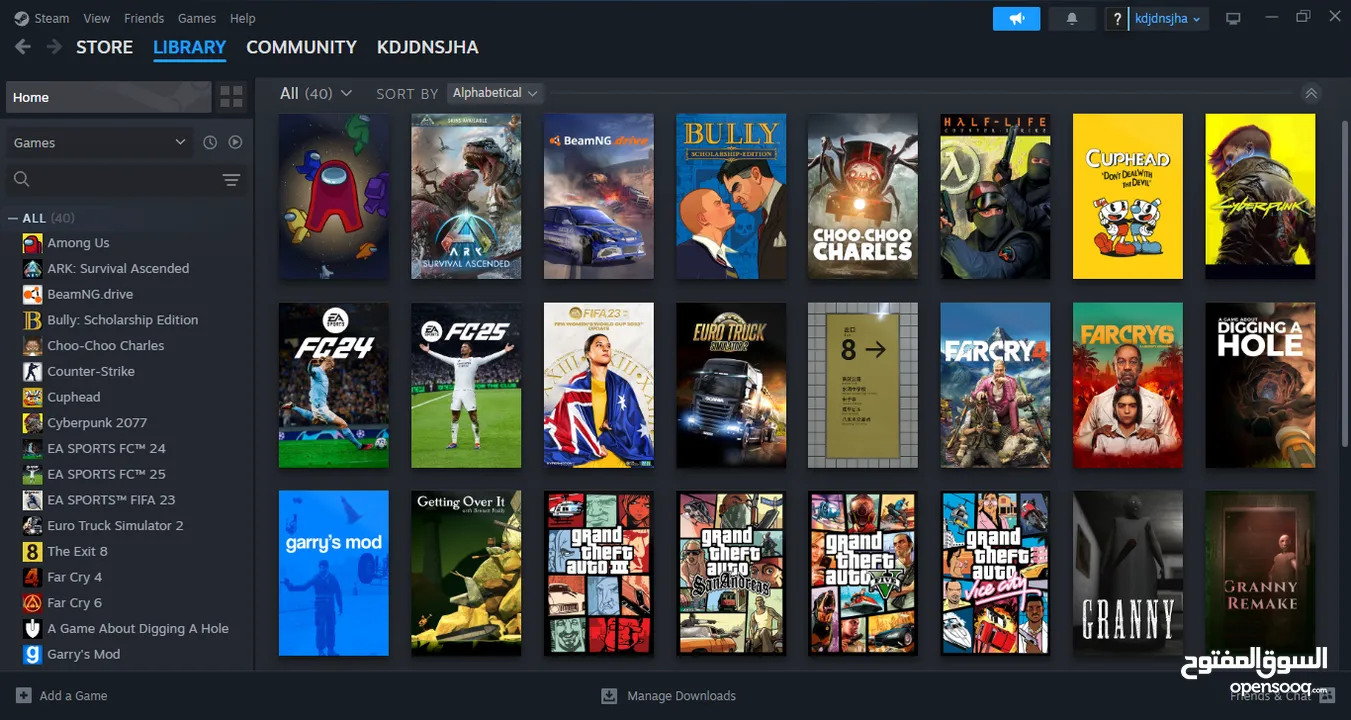This screenshot has height=720, width=1351.
Task: Open the Among Us cover art
Action: (x=334, y=196)
